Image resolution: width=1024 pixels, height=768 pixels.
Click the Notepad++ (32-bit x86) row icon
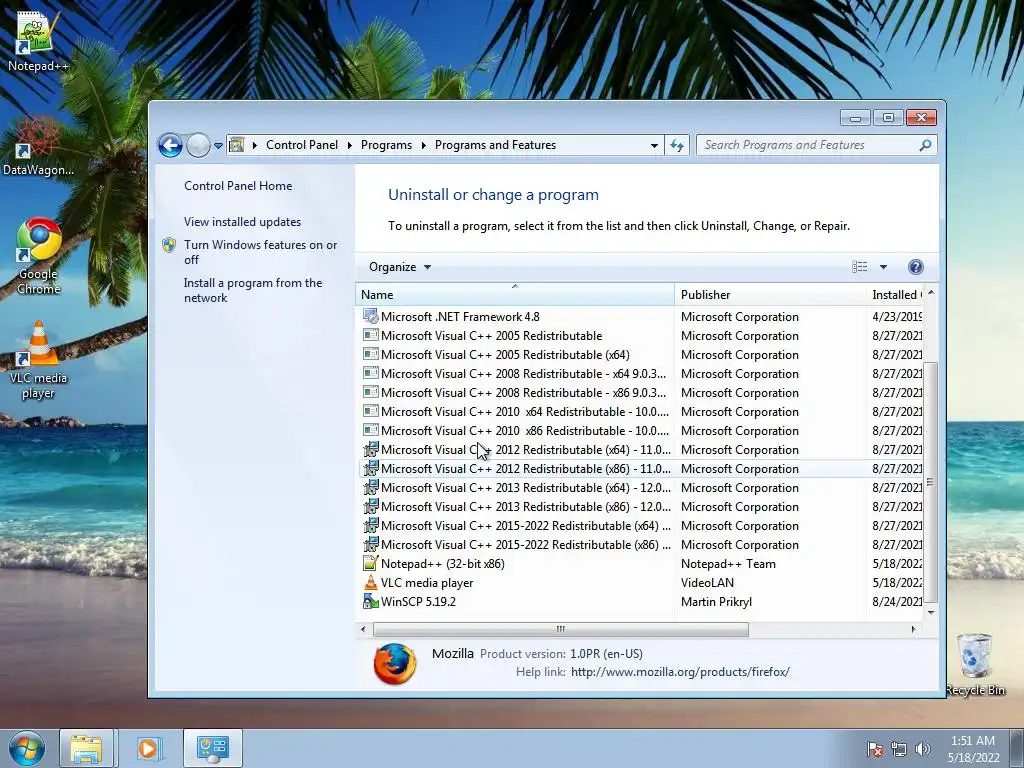click(x=370, y=563)
